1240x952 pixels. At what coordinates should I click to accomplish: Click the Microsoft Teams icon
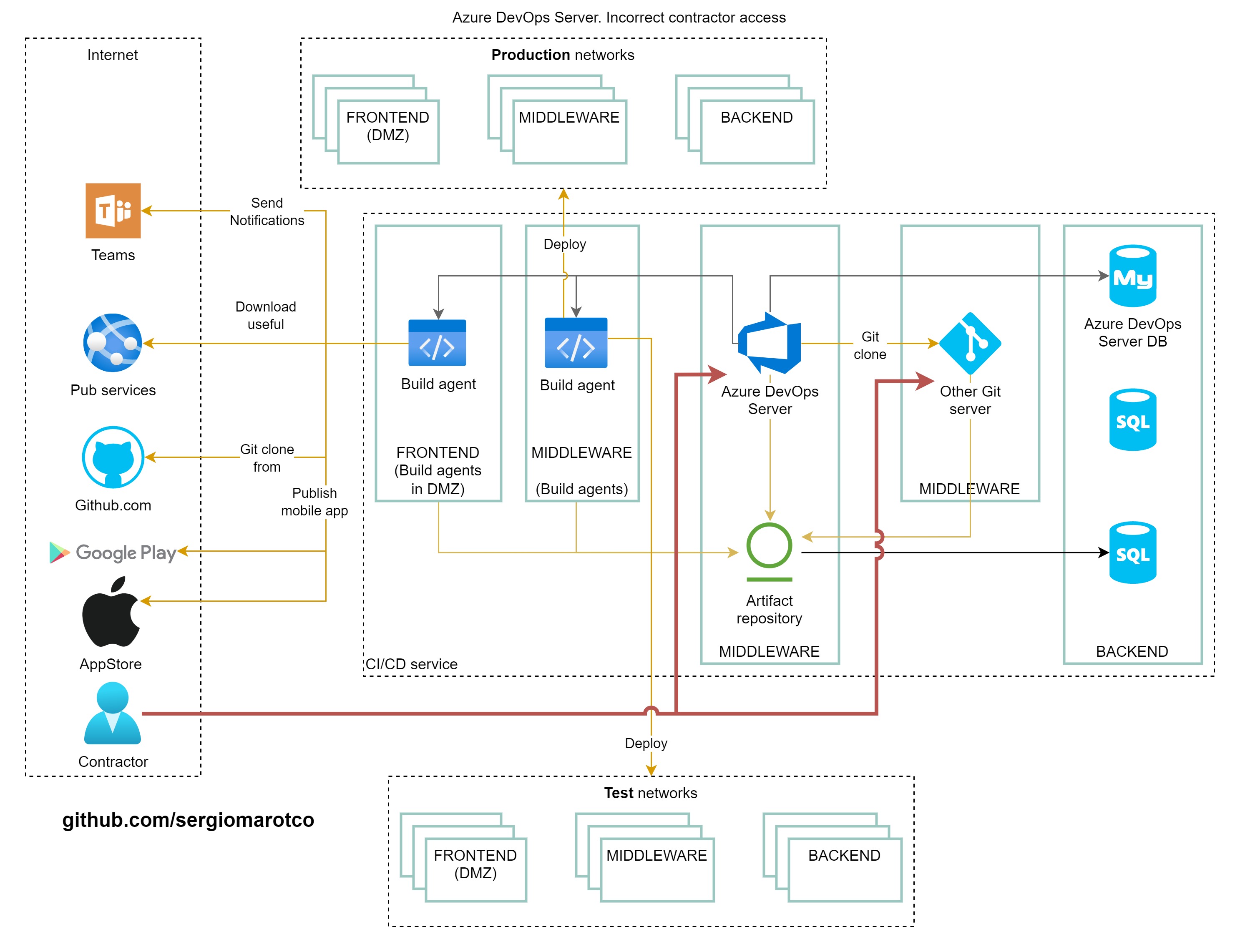tap(113, 210)
